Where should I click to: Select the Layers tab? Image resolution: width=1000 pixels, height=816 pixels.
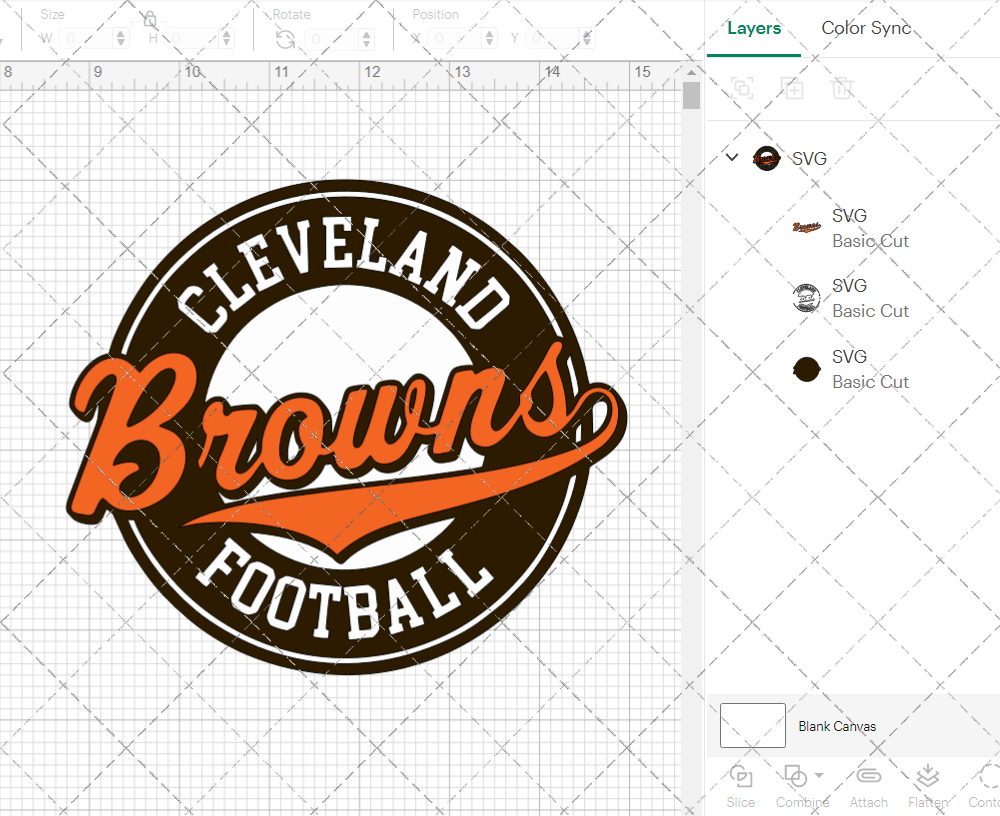(754, 28)
